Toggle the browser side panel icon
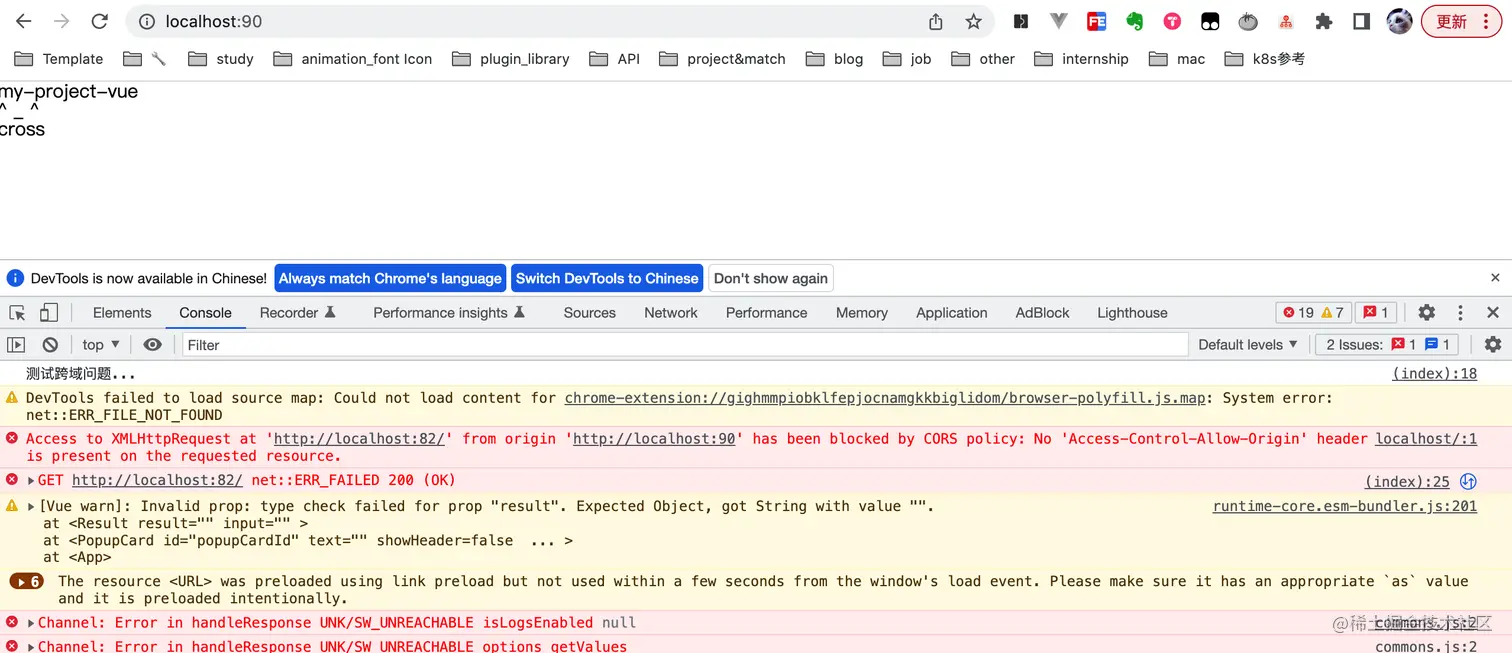The width and height of the screenshot is (1512, 653). [1361, 21]
